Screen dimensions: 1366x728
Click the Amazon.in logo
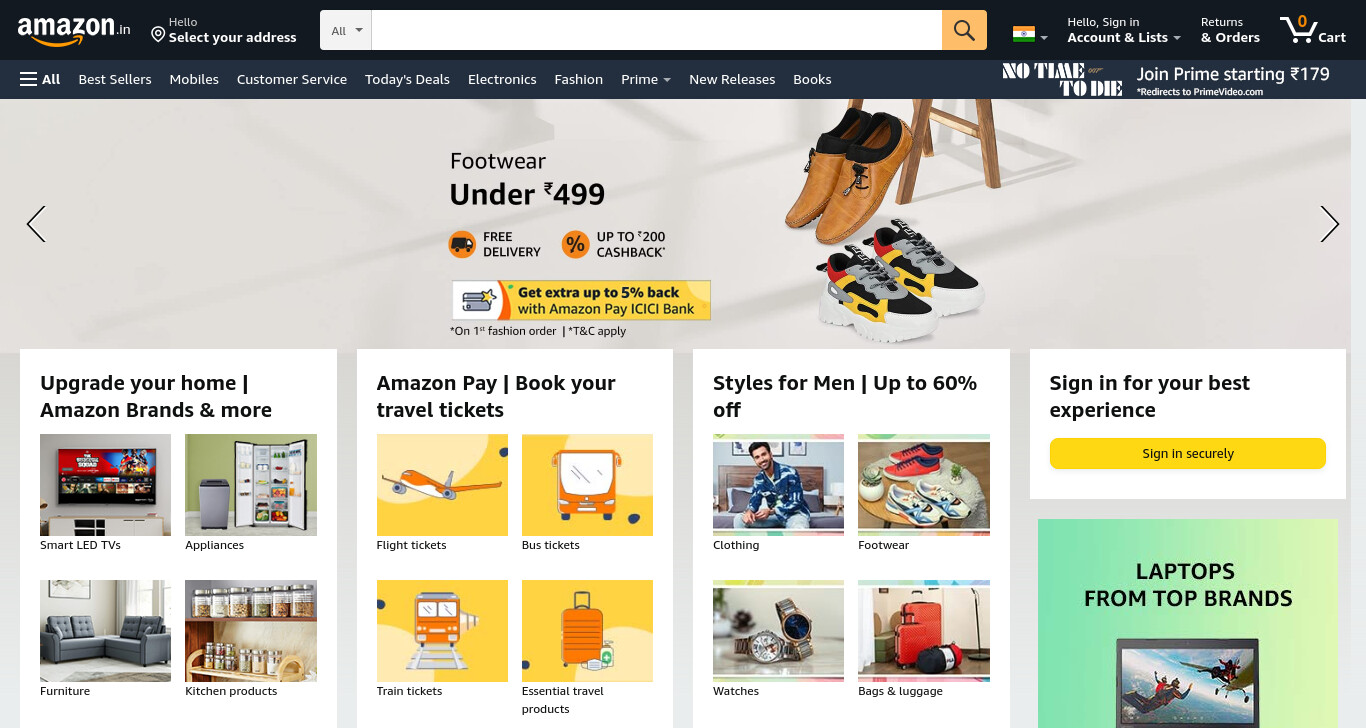[x=74, y=30]
